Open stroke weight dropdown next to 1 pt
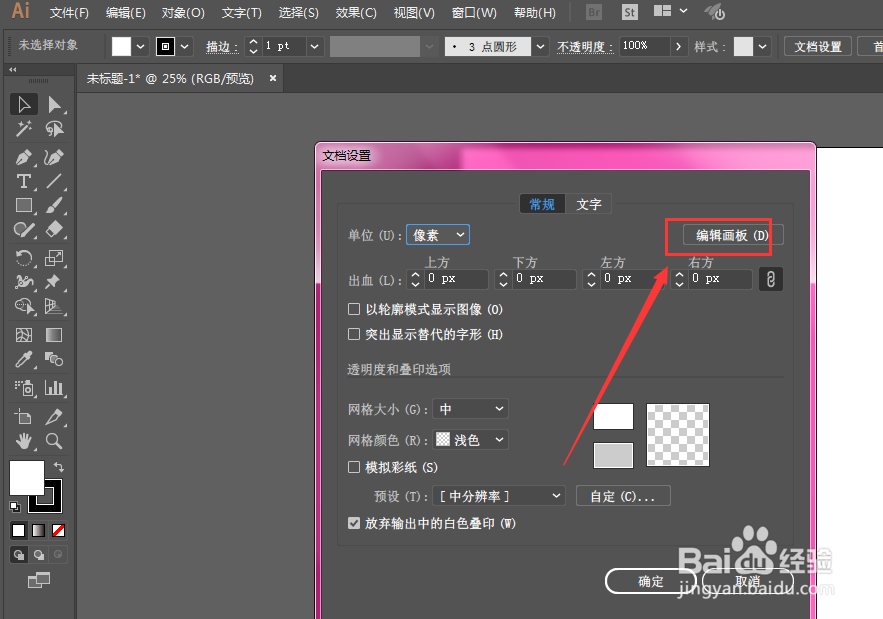Viewport: 883px width, 619px height. point(314,47)
